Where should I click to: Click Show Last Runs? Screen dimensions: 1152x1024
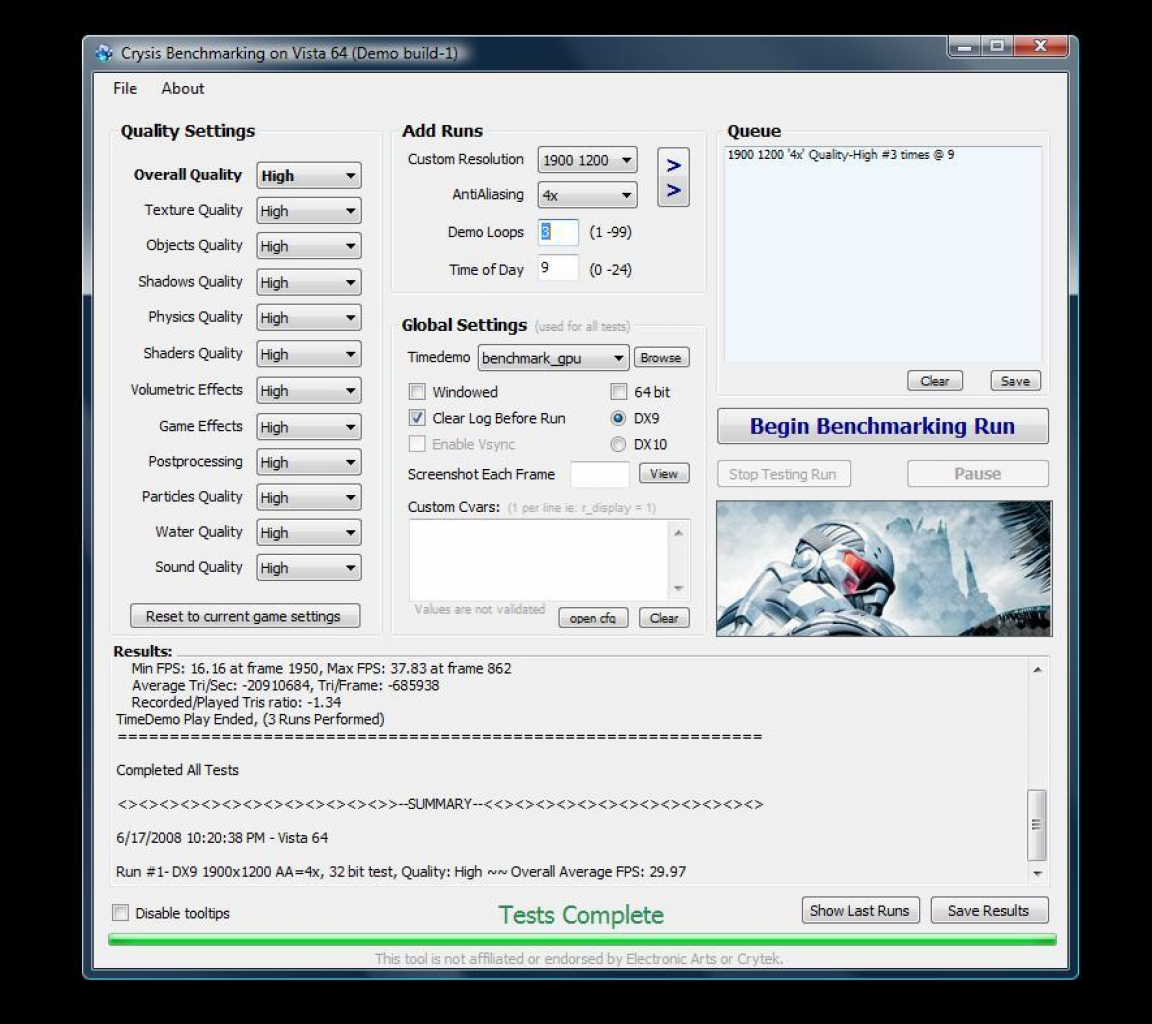860,911
